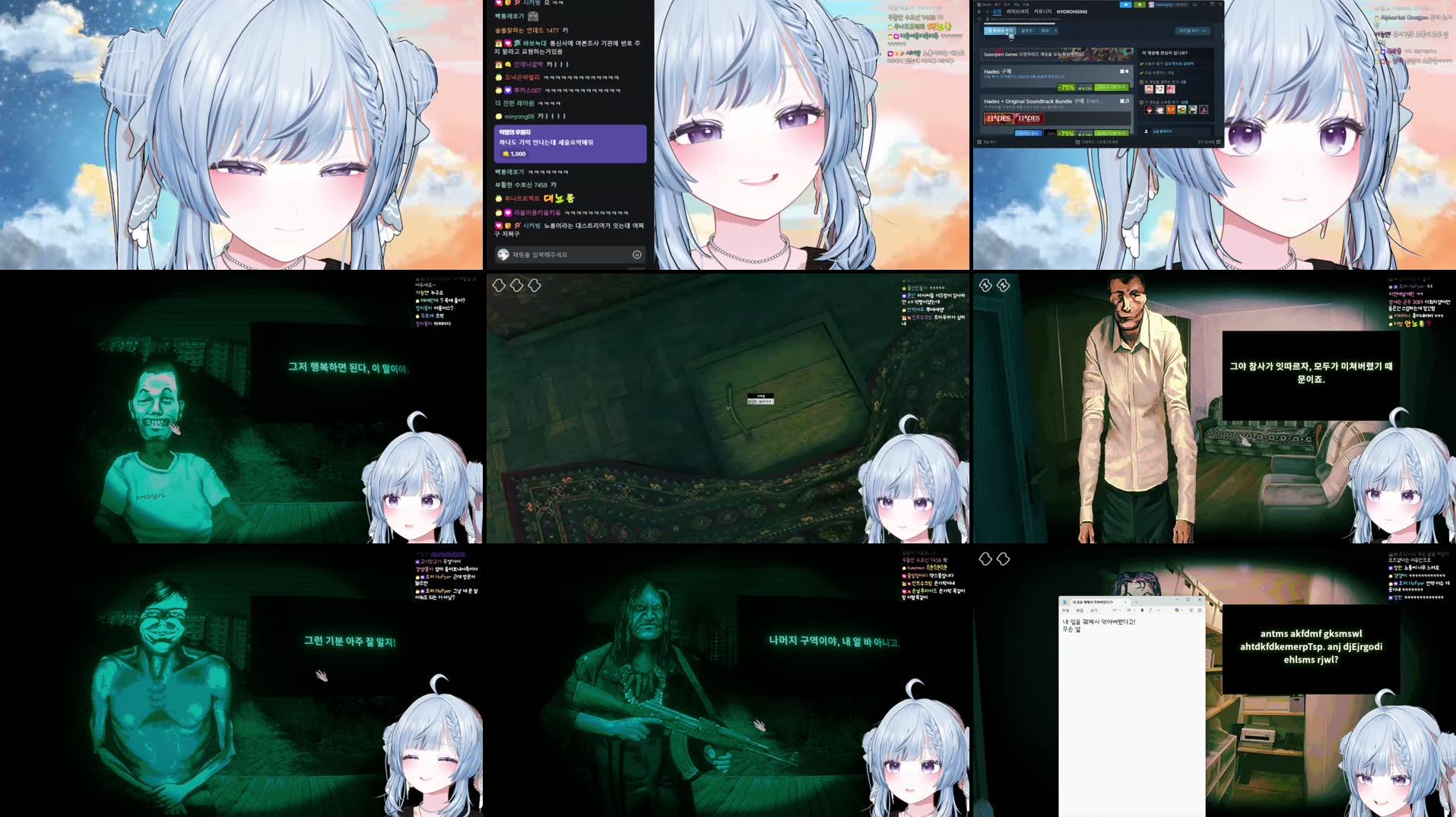The width and height of the screenshot is (1456, 817).
Task: Click the music note icon on soundtrack bundle
Action: 1127,101
